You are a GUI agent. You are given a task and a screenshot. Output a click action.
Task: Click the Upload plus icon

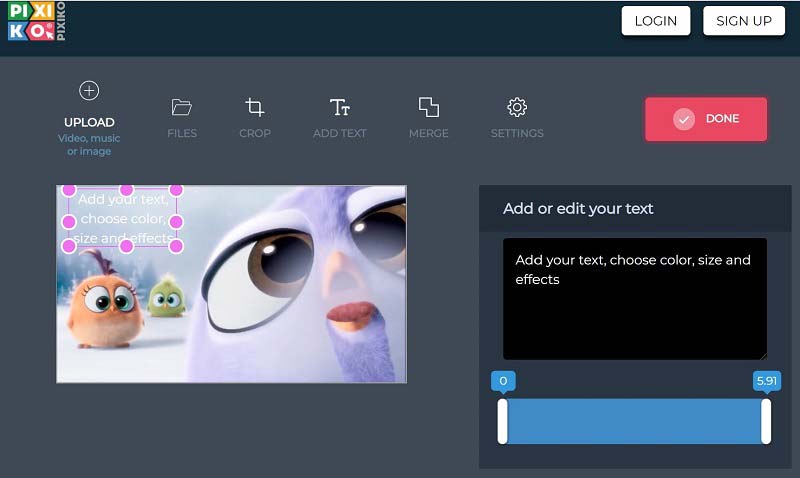coord(89,91)
